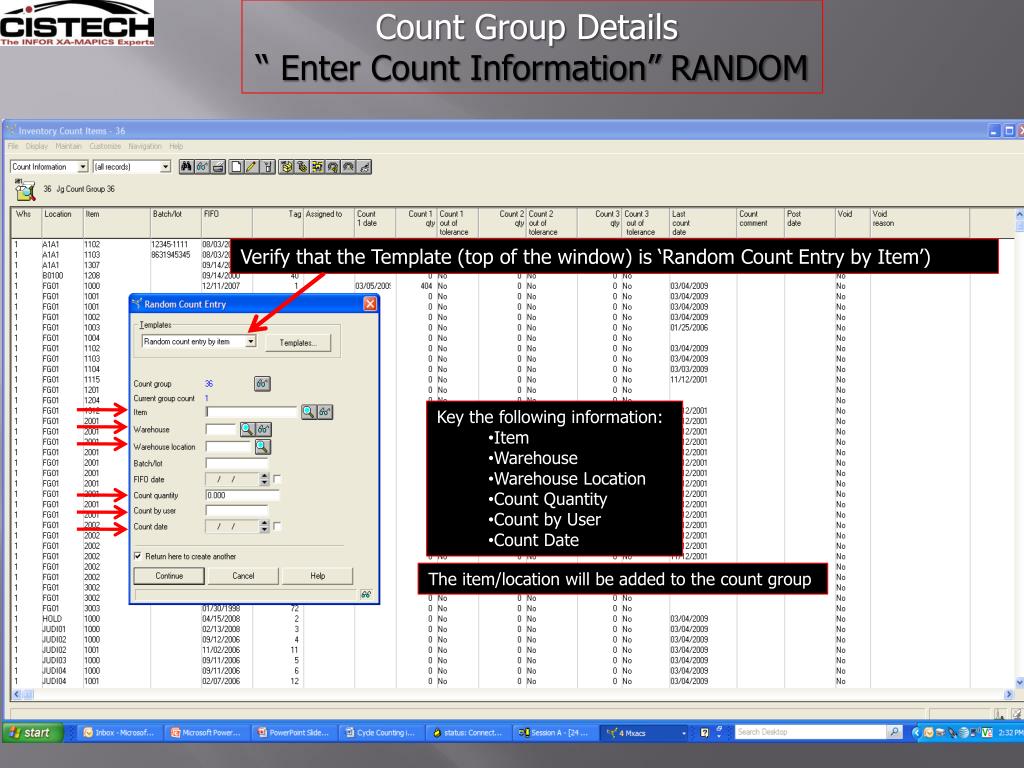The width and height of the screenshot is (1024, 768).
Task: Click the blank page create icon in toolbar
Action: pos(236,167)
